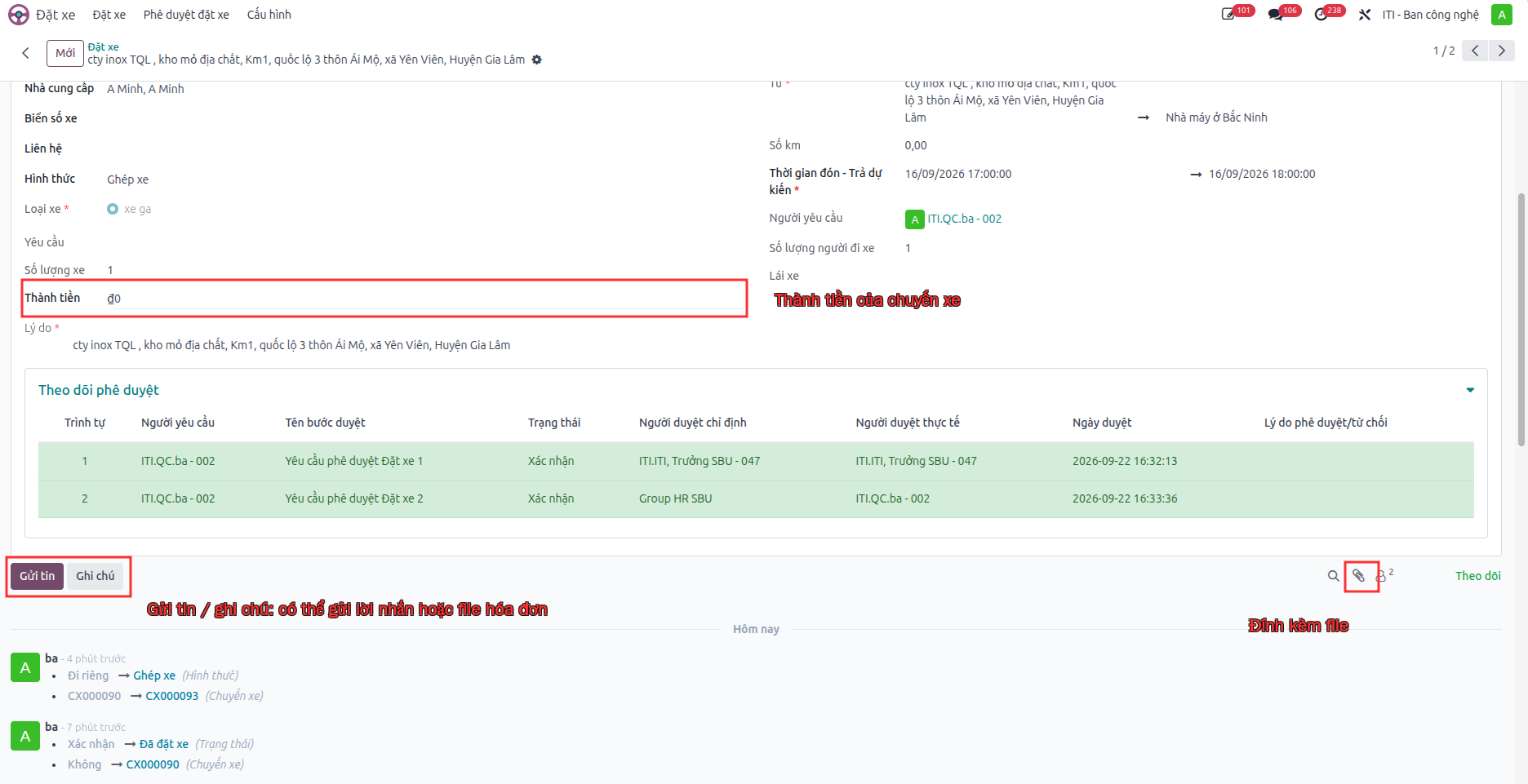Click the Nhà cung cấp value A Minh, A Minh
This screenshot has width=1528, height=784.
pos(145,89)
